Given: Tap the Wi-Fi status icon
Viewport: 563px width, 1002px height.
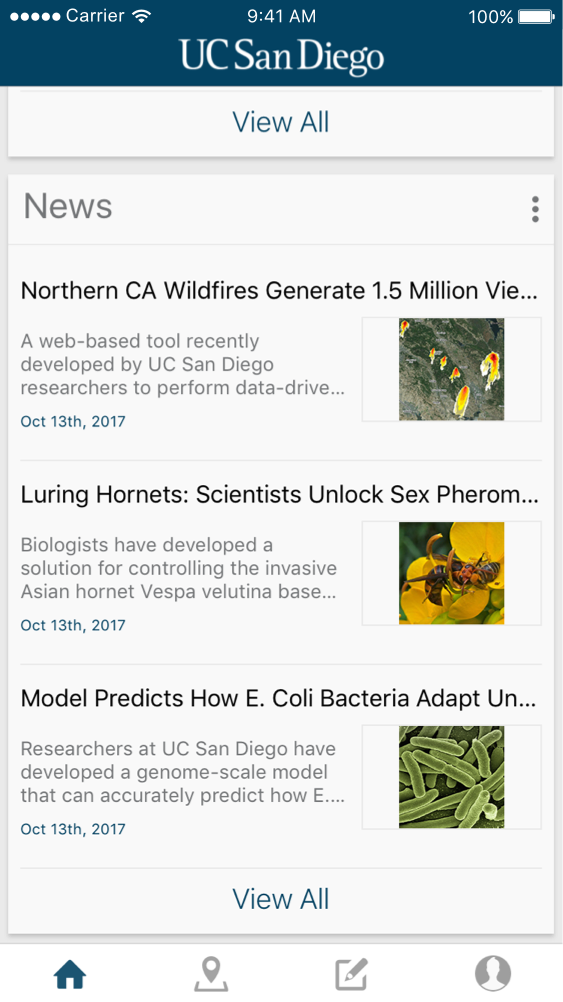Looking at the screenshot, I should coord(141,17).
